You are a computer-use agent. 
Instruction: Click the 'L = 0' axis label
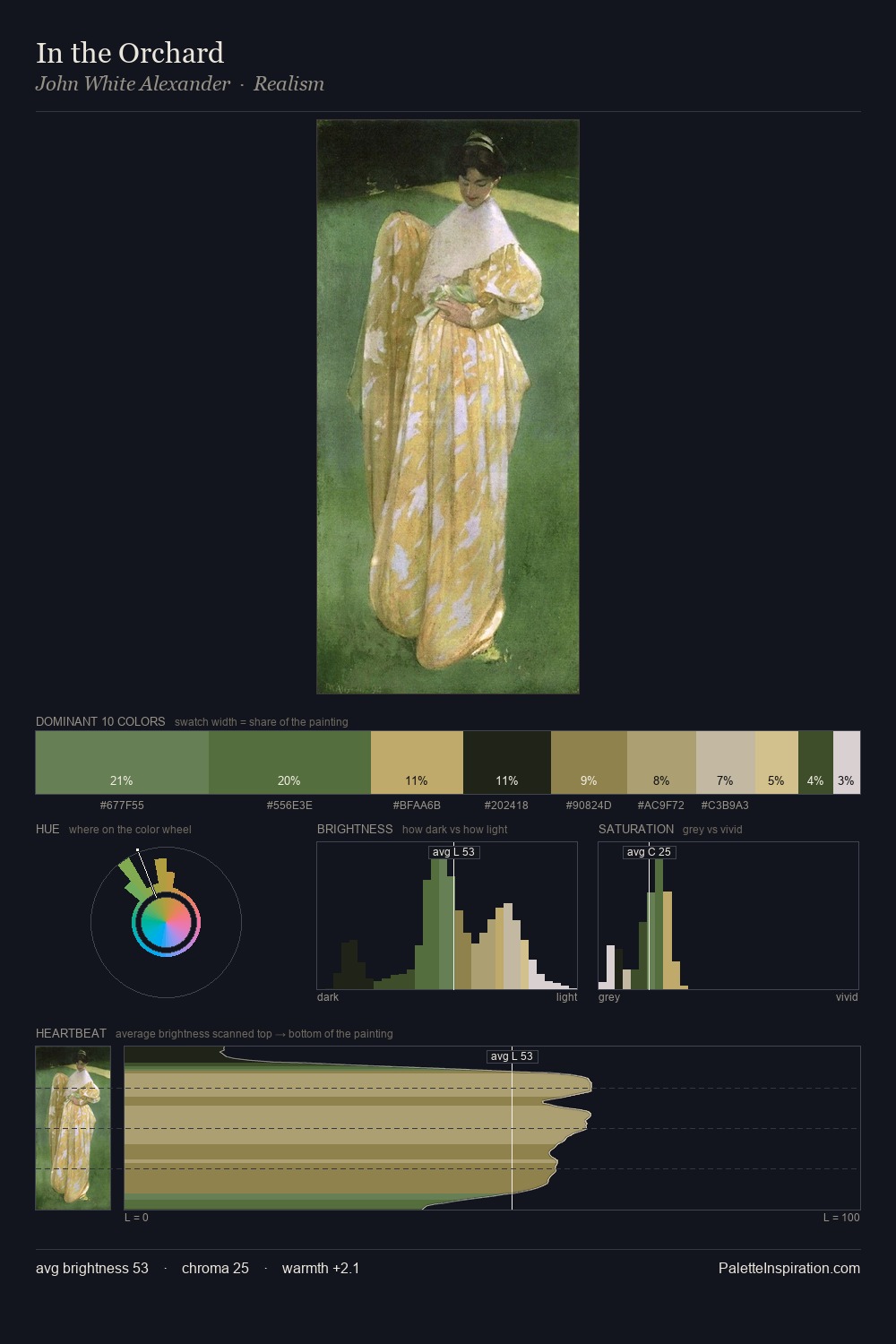click(x=136, y=1217)
